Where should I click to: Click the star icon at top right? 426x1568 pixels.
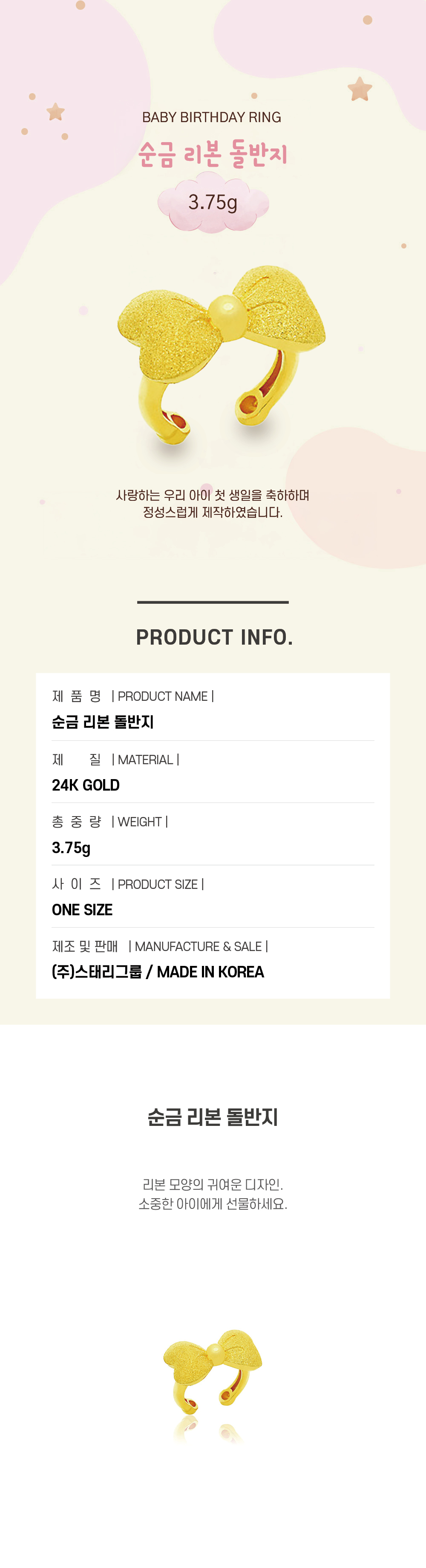360,89
